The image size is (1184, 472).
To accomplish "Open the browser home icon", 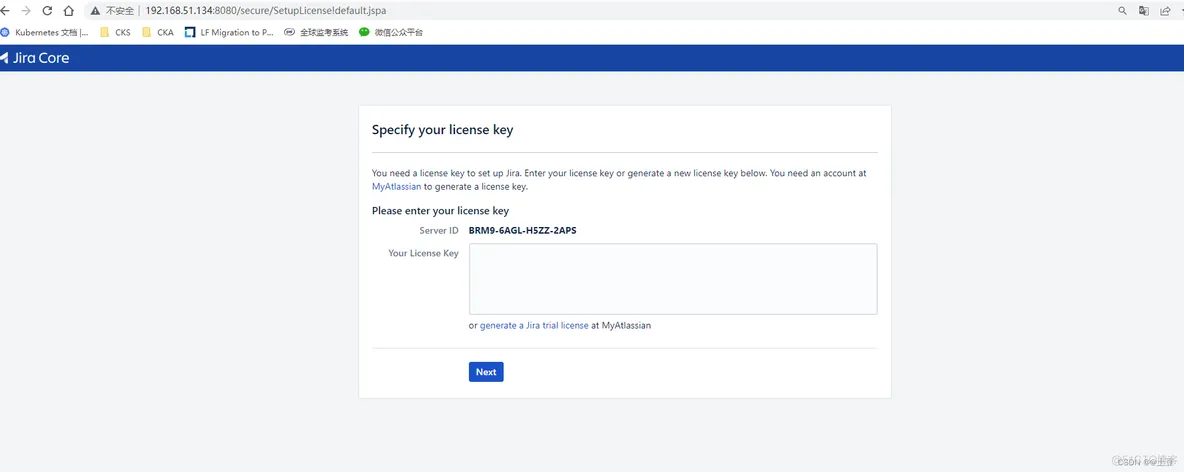I will tap(69, 11).
